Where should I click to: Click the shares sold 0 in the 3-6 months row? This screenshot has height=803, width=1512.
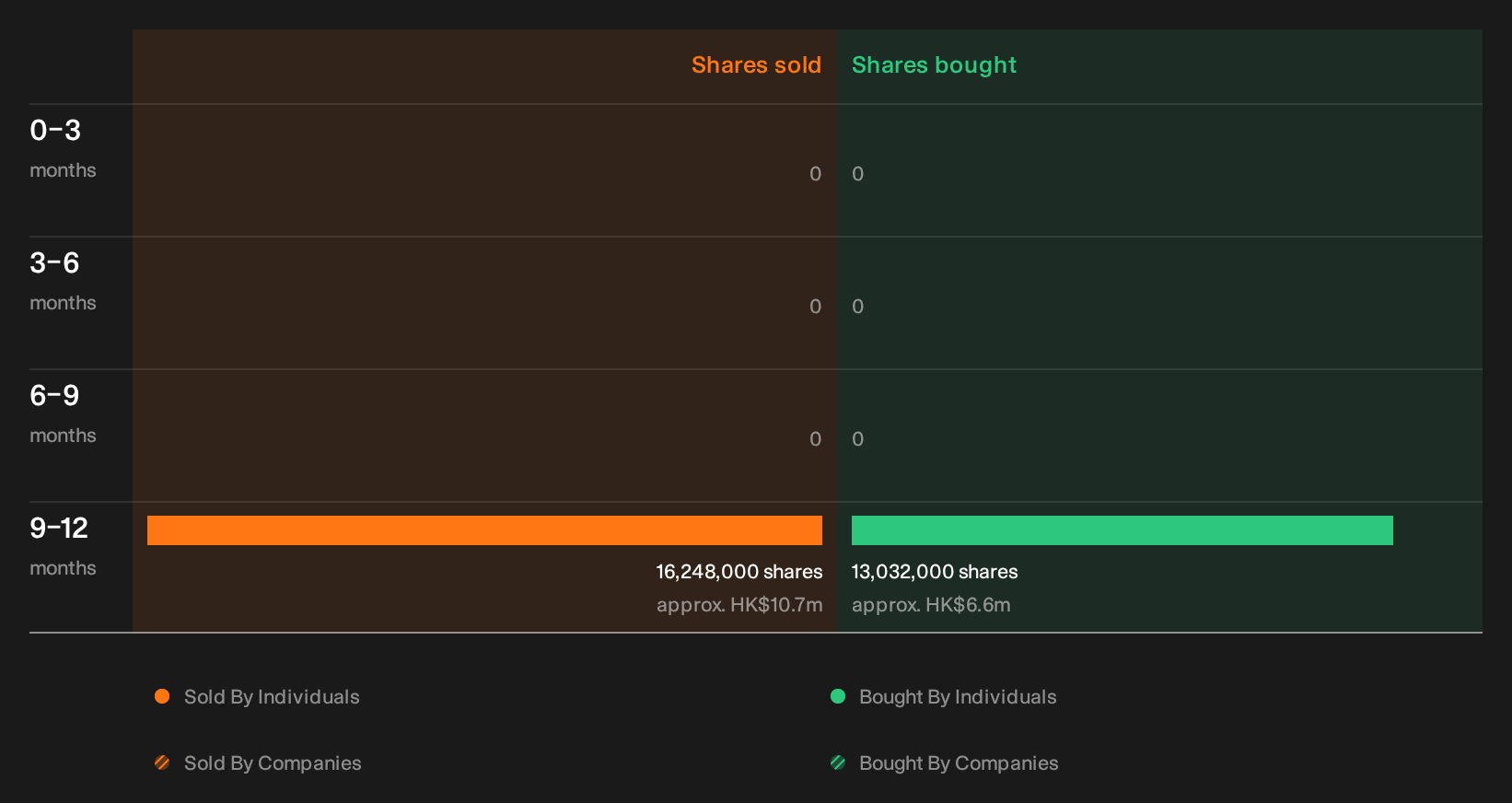816,307
